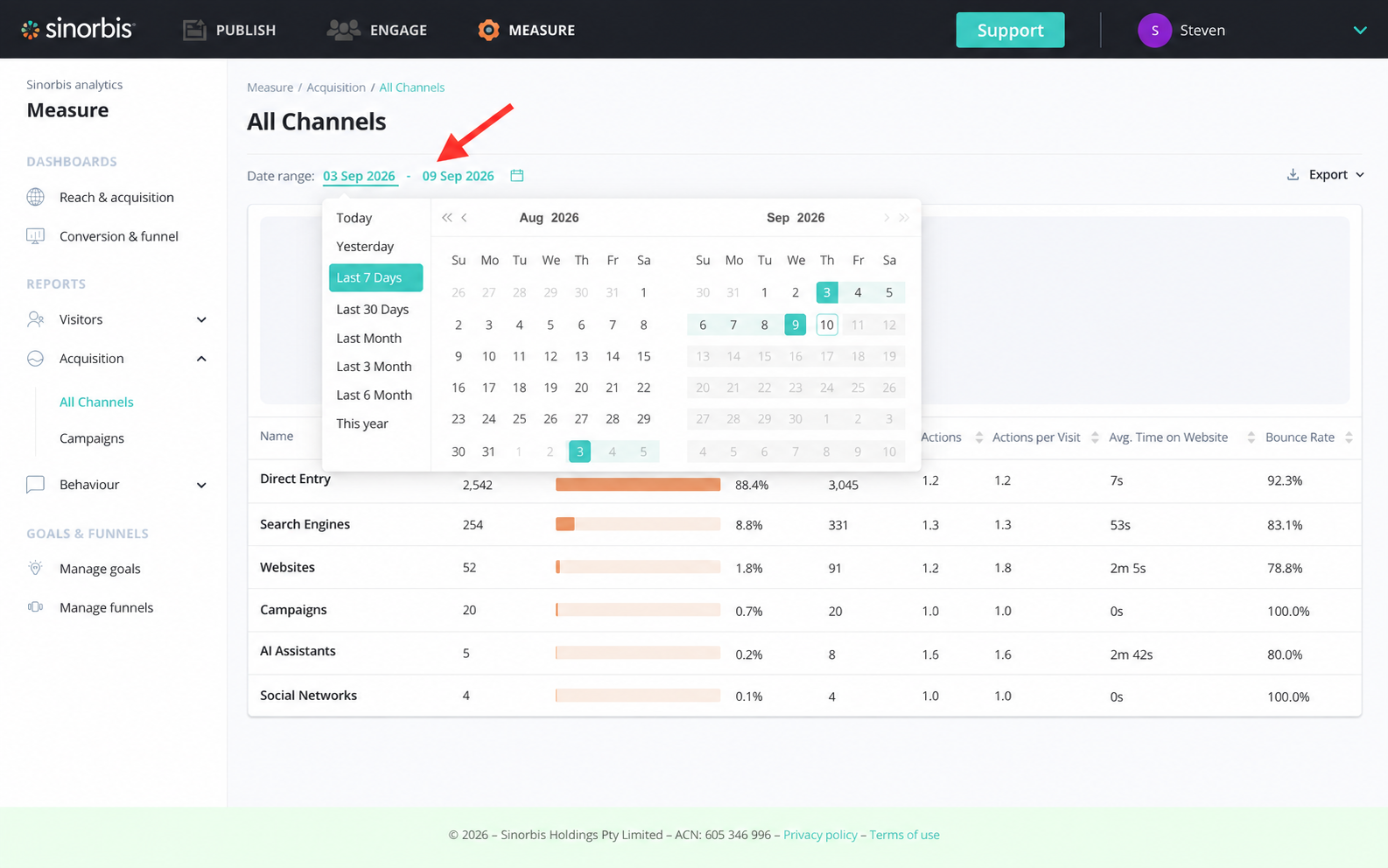Click the 2m 42s average time value
Viewport: 1388px width, 868px height.
coord(1131,654)
